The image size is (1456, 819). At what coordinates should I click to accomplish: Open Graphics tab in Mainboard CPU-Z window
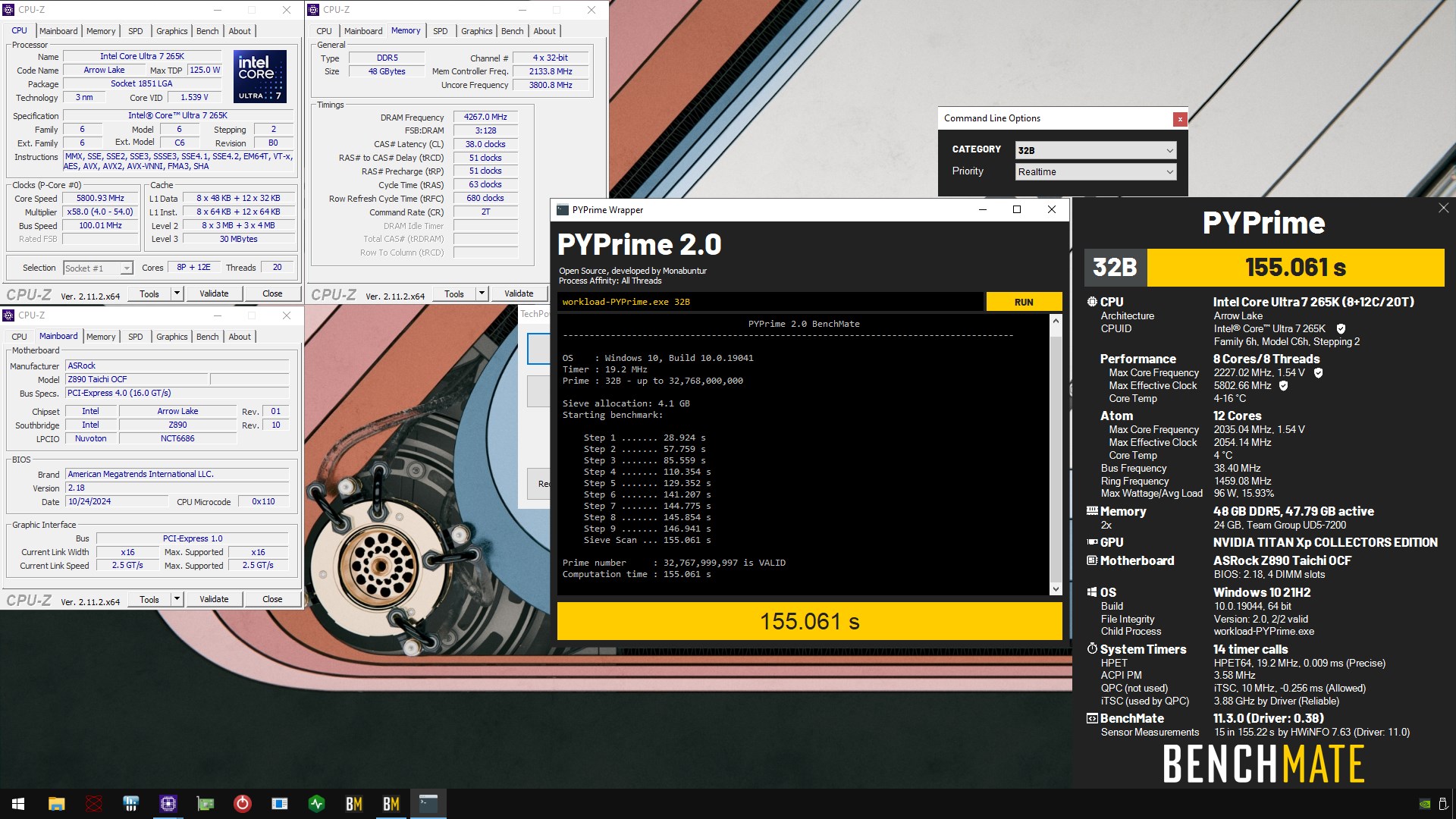click(x=172, y=337)
